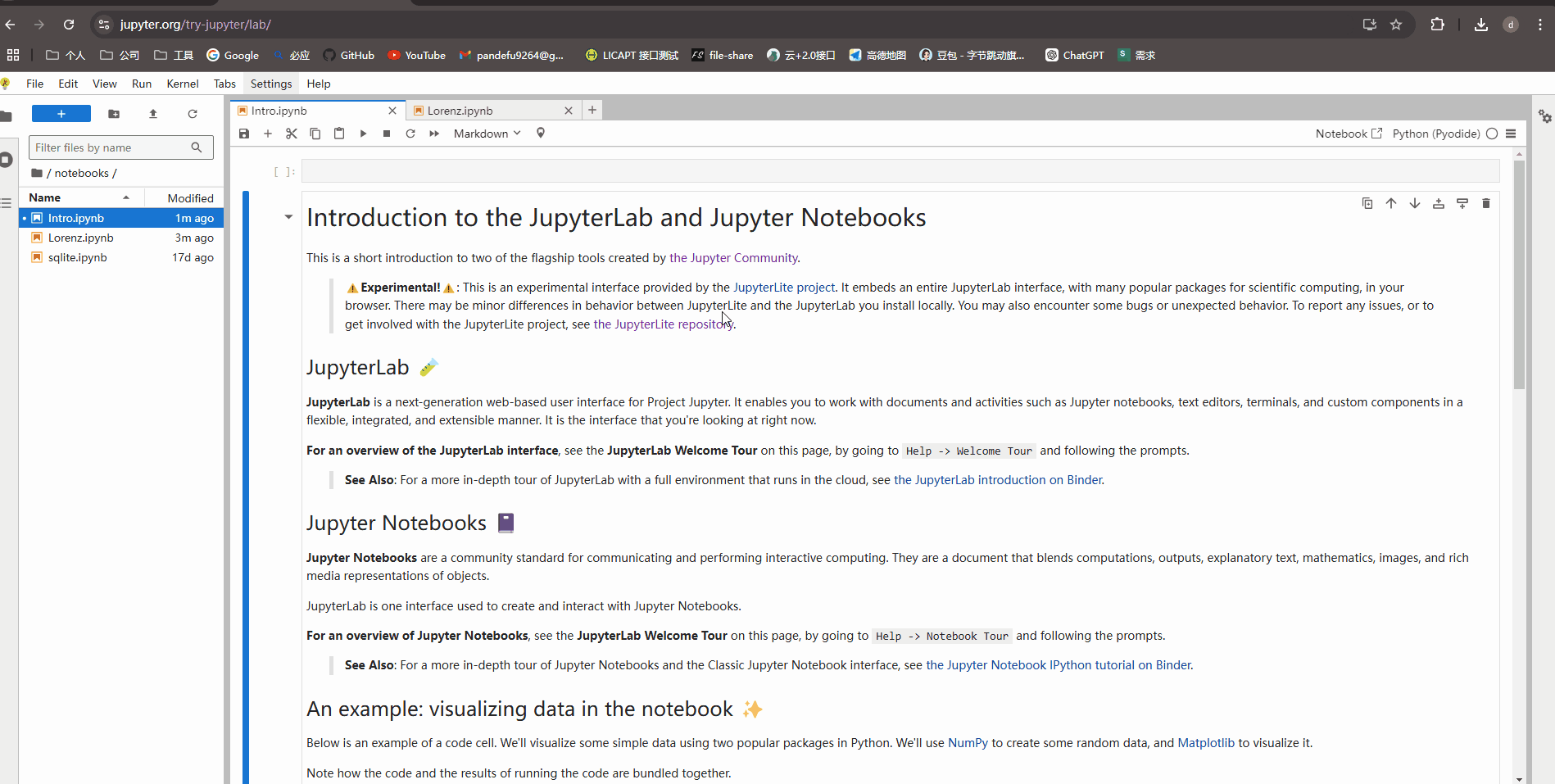The image size is (1555, 784).
Task: Open Jupyter Notebook IPython tutorial on Binder link
Action: (x=1059, y=665)
